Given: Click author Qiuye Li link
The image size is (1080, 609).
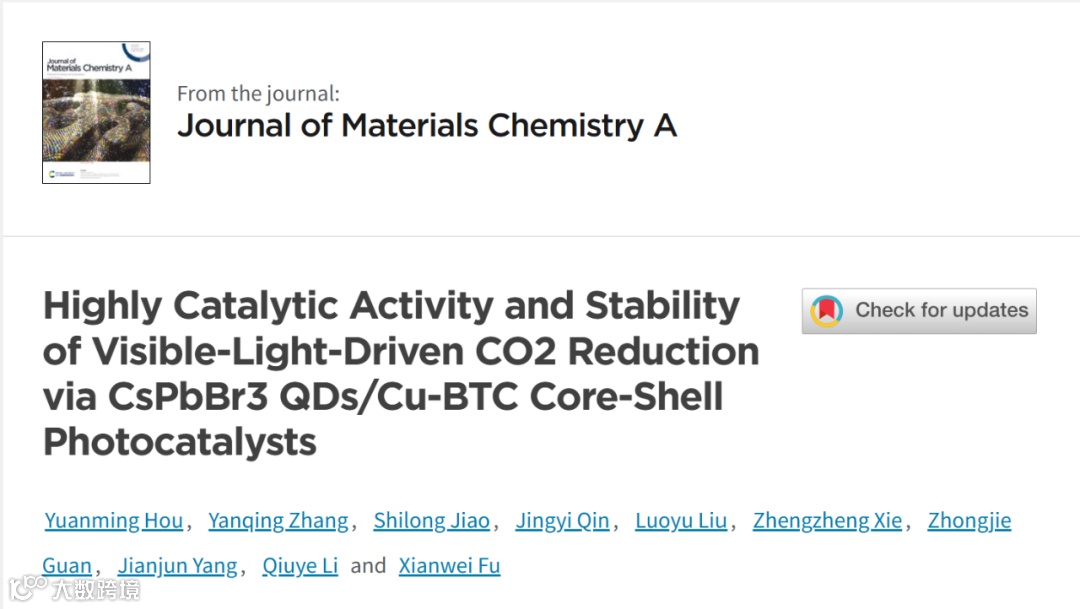Looking at the screenshot, I should (x=300, y=567).
